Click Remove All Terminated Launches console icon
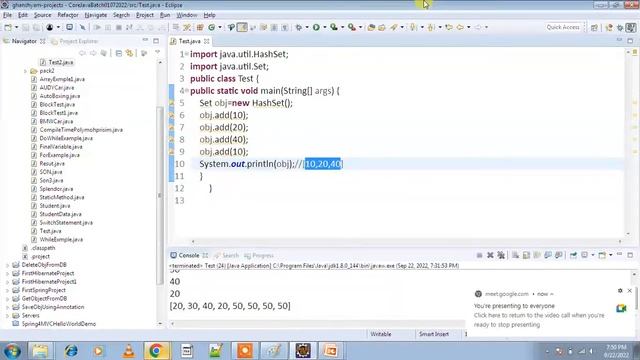 501,255
